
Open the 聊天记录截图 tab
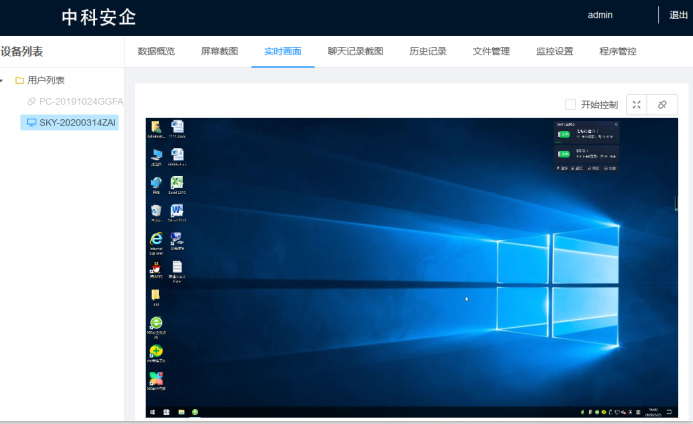355,51
